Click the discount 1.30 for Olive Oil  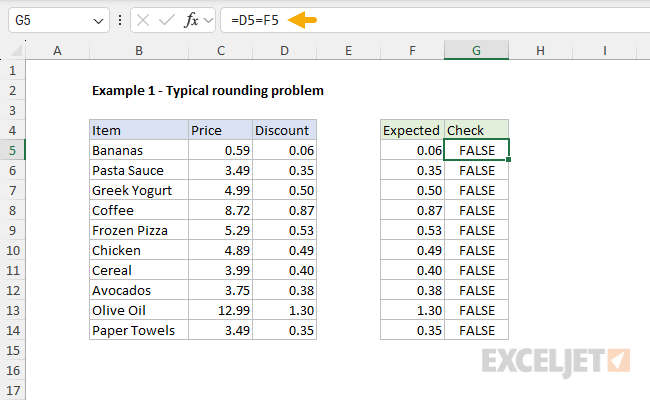[284, 310]
